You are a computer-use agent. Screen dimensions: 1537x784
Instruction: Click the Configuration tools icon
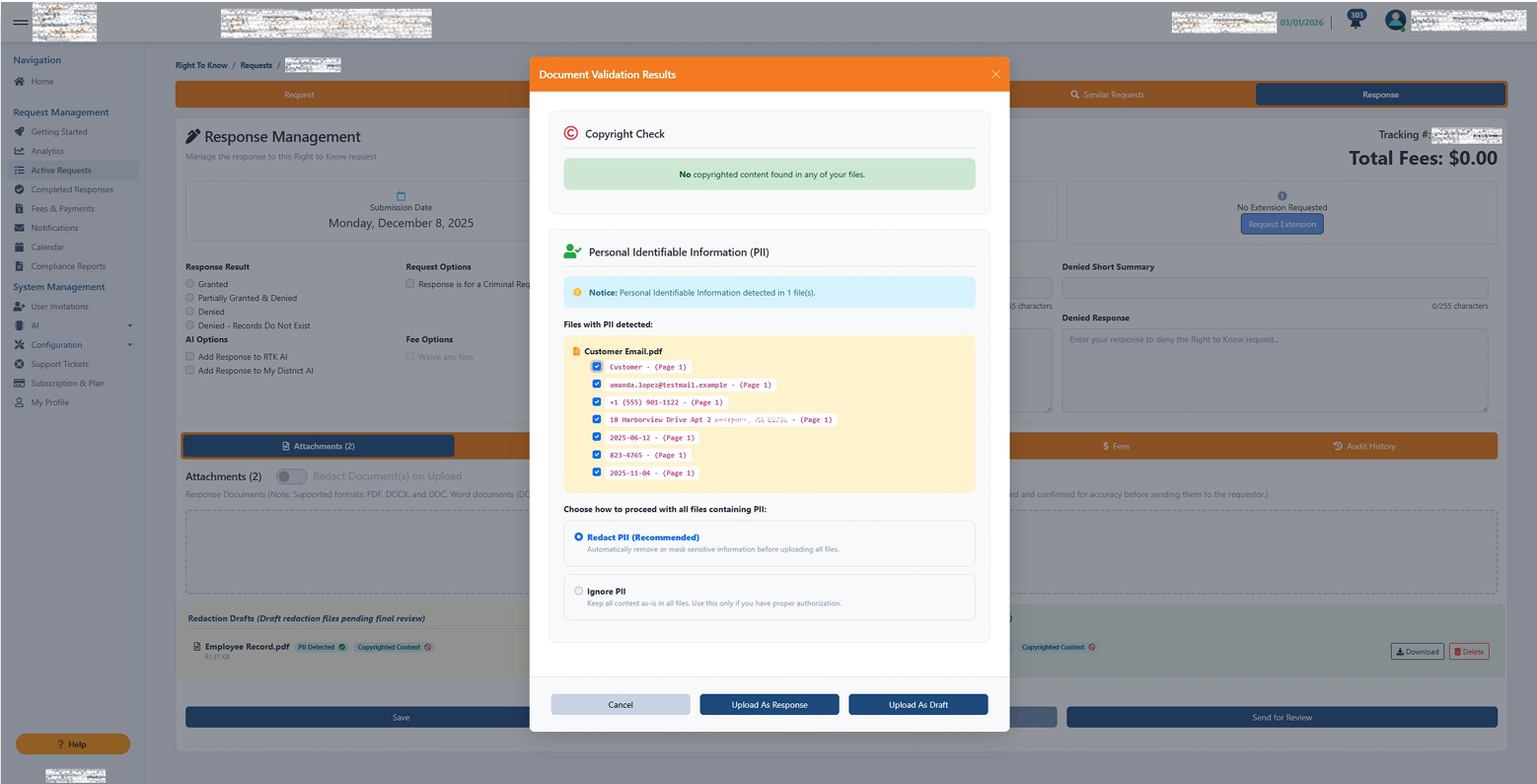pyautogui.click(x=19, y=345)
